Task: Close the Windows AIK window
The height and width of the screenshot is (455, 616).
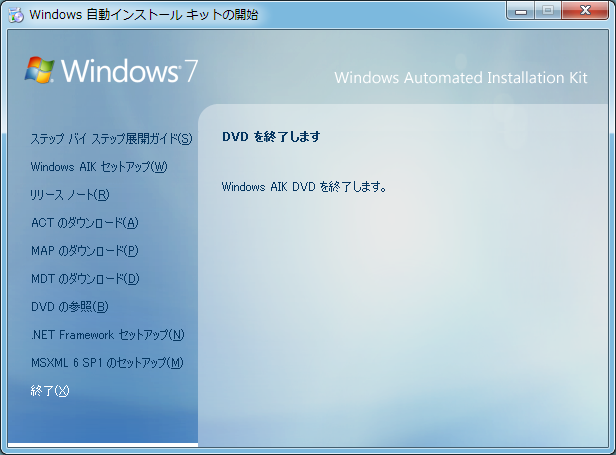Action: [x=584, y=11]
